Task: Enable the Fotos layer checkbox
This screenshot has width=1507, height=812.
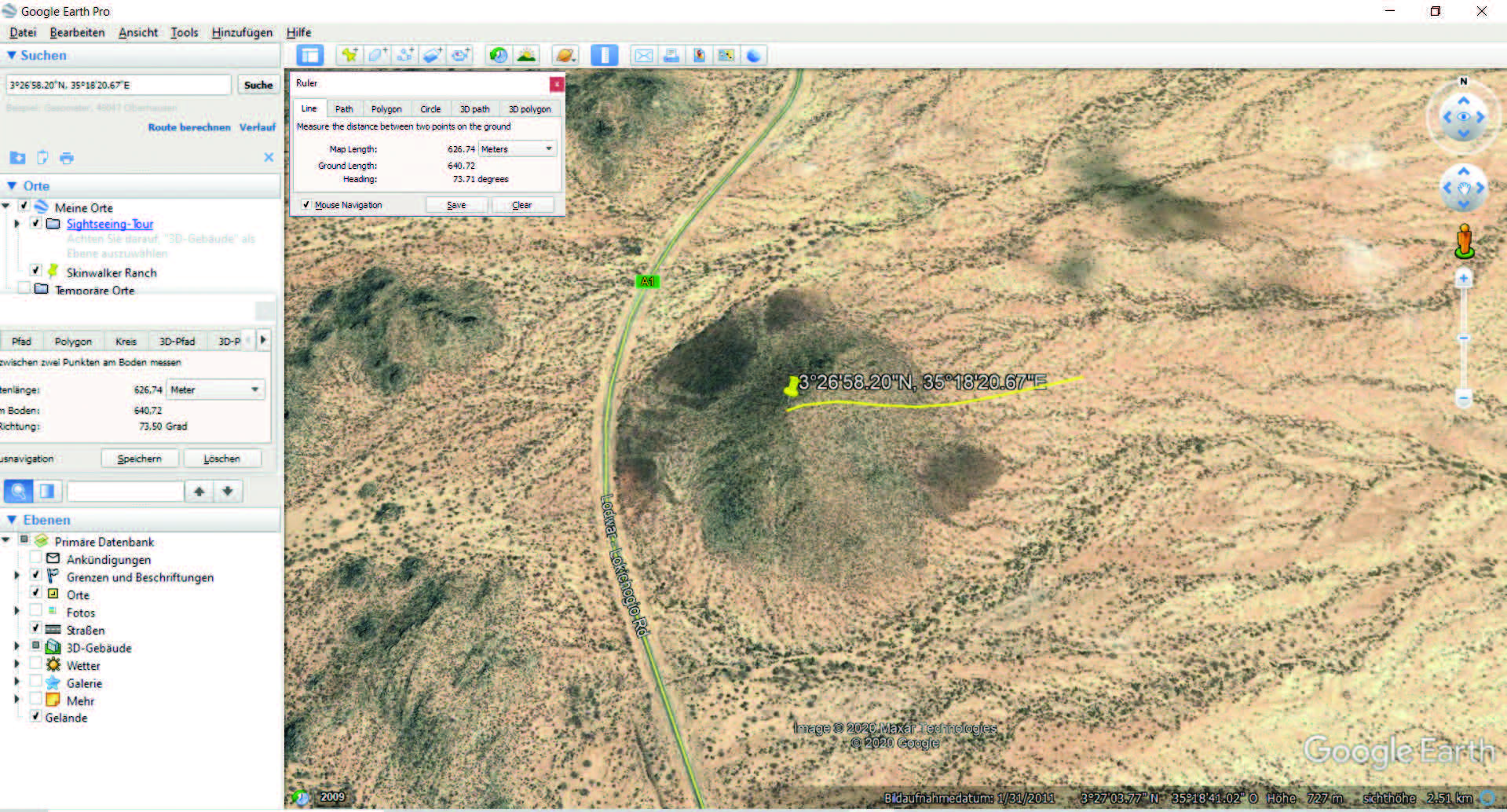Action: tap(35, 610)
